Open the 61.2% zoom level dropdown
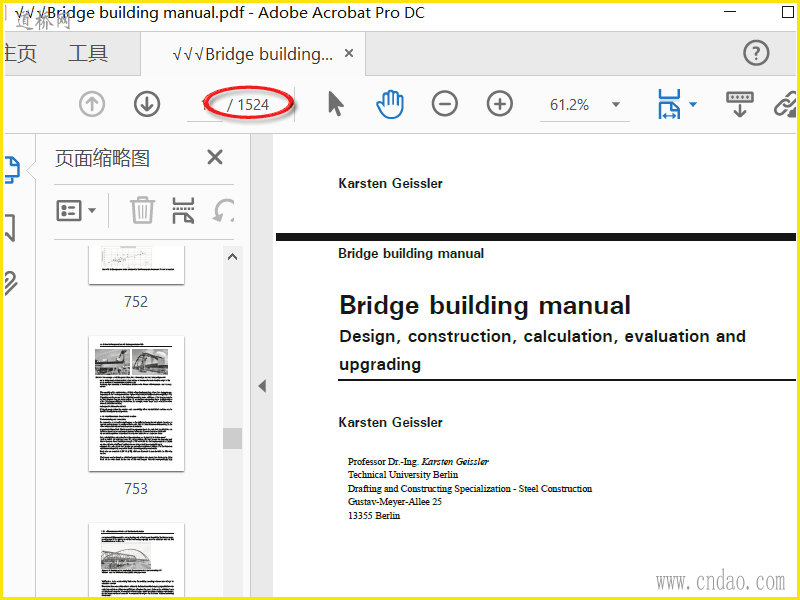The height and width of the screenshot is (600, 800). [616, 105]
